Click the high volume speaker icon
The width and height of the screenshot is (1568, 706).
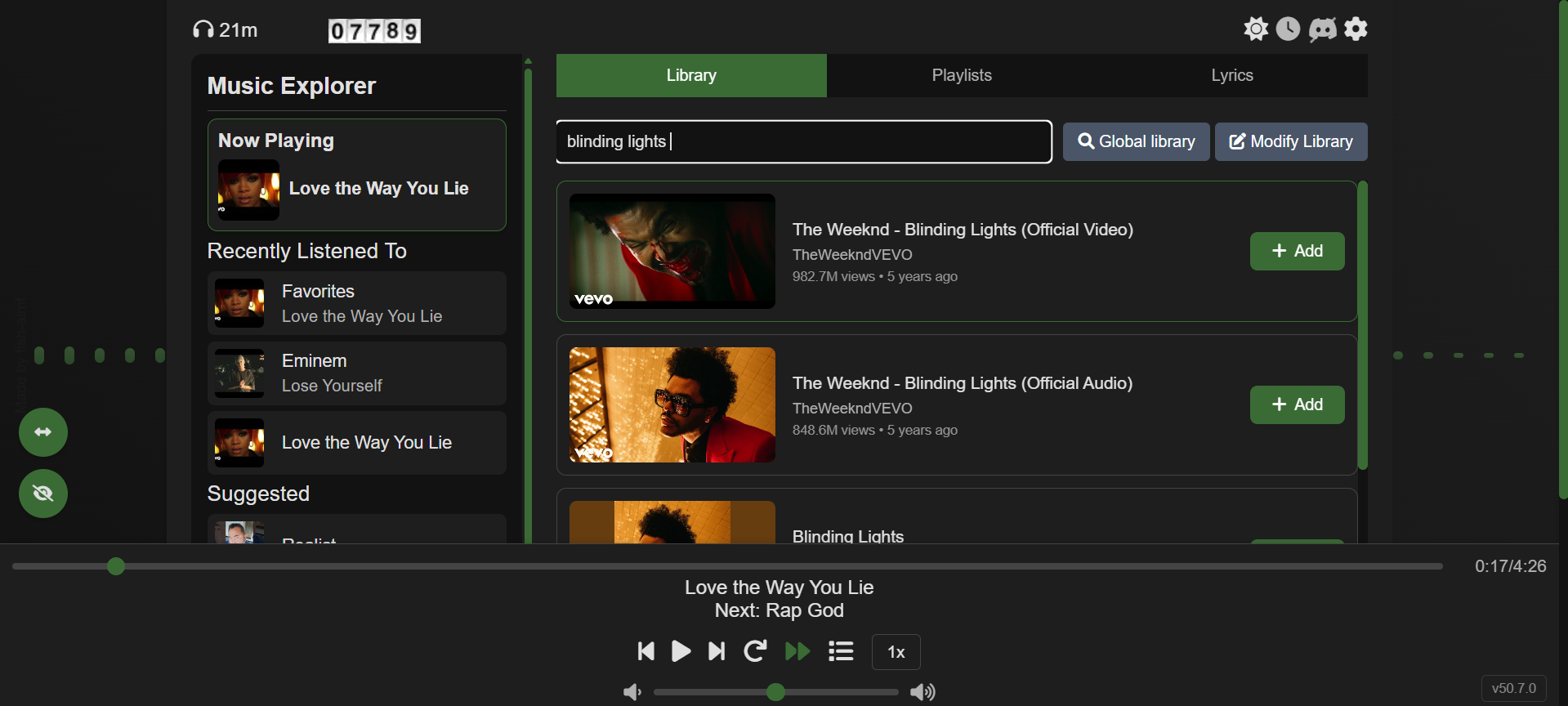[923, 692]
